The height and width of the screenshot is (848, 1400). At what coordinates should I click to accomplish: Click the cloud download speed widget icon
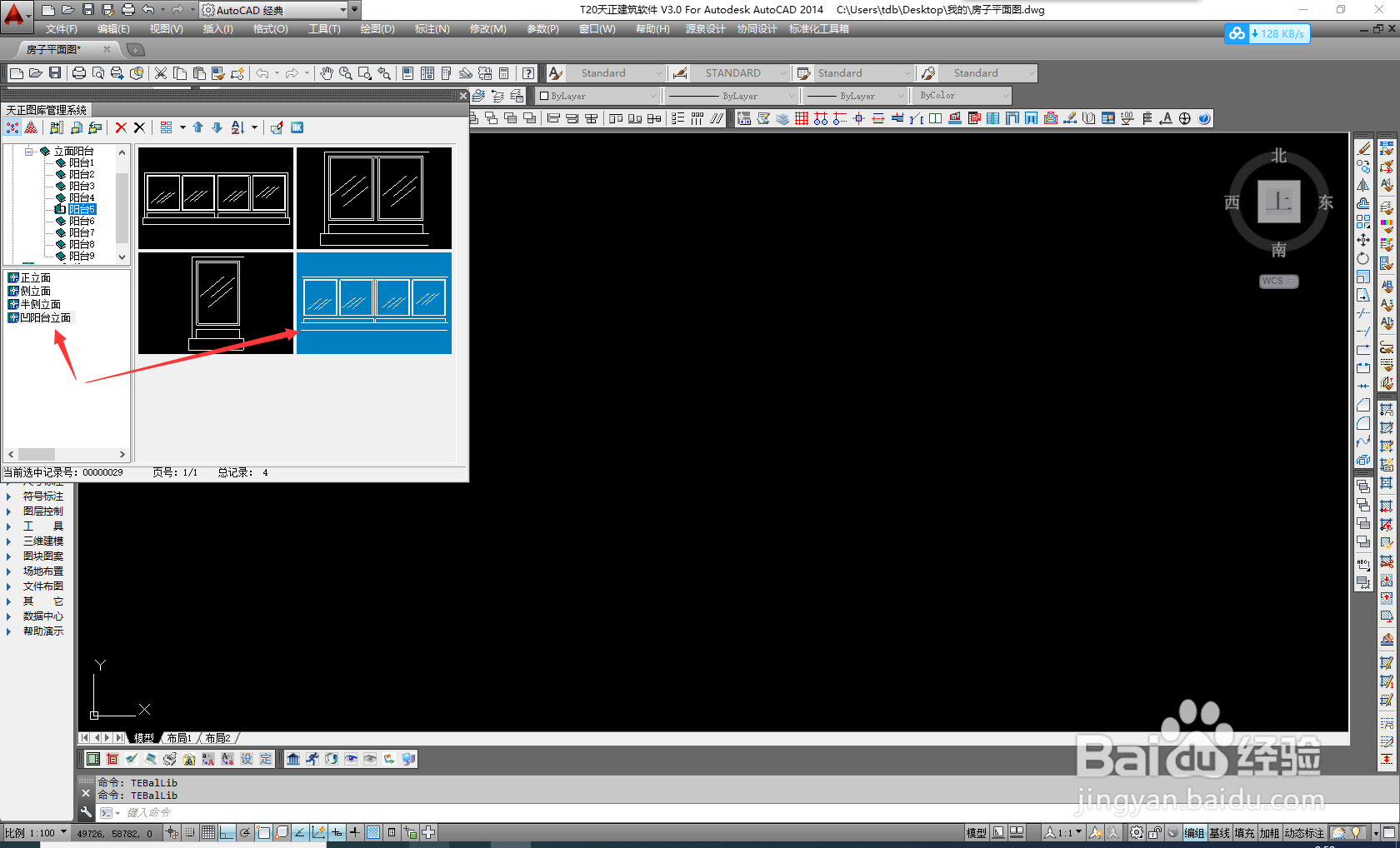pos(1237,33)
